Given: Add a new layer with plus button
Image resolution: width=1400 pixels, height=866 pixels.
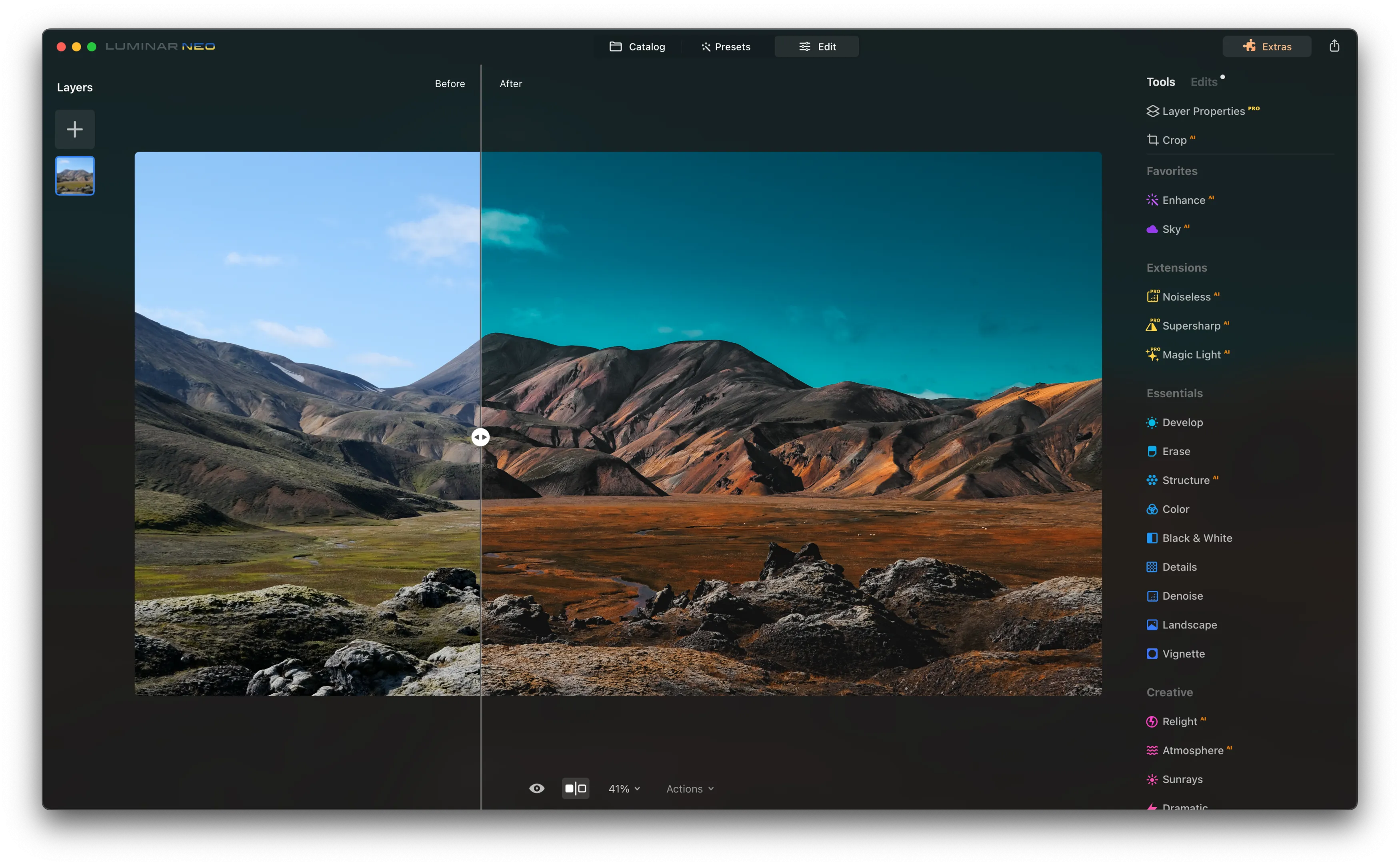Looking at the screenshot, I should pos(75,130).
